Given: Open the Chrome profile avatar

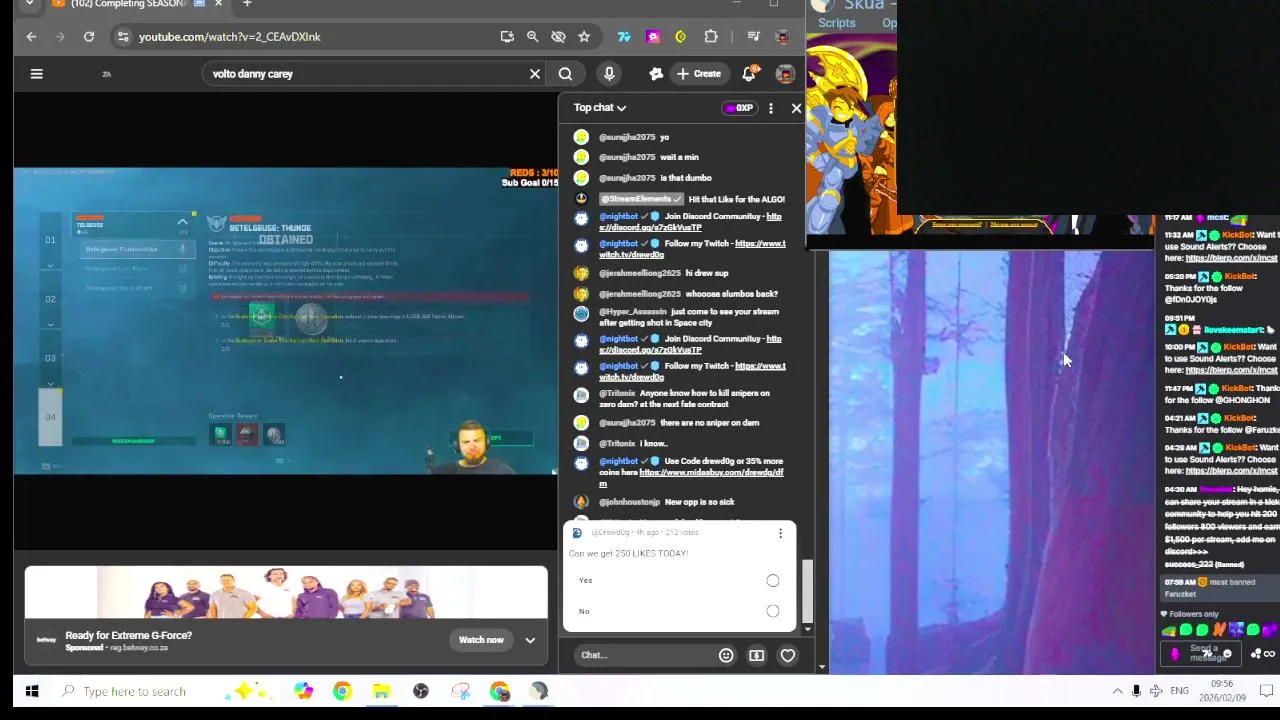Looking at the screenshot, I should click(x=783, y=37).
